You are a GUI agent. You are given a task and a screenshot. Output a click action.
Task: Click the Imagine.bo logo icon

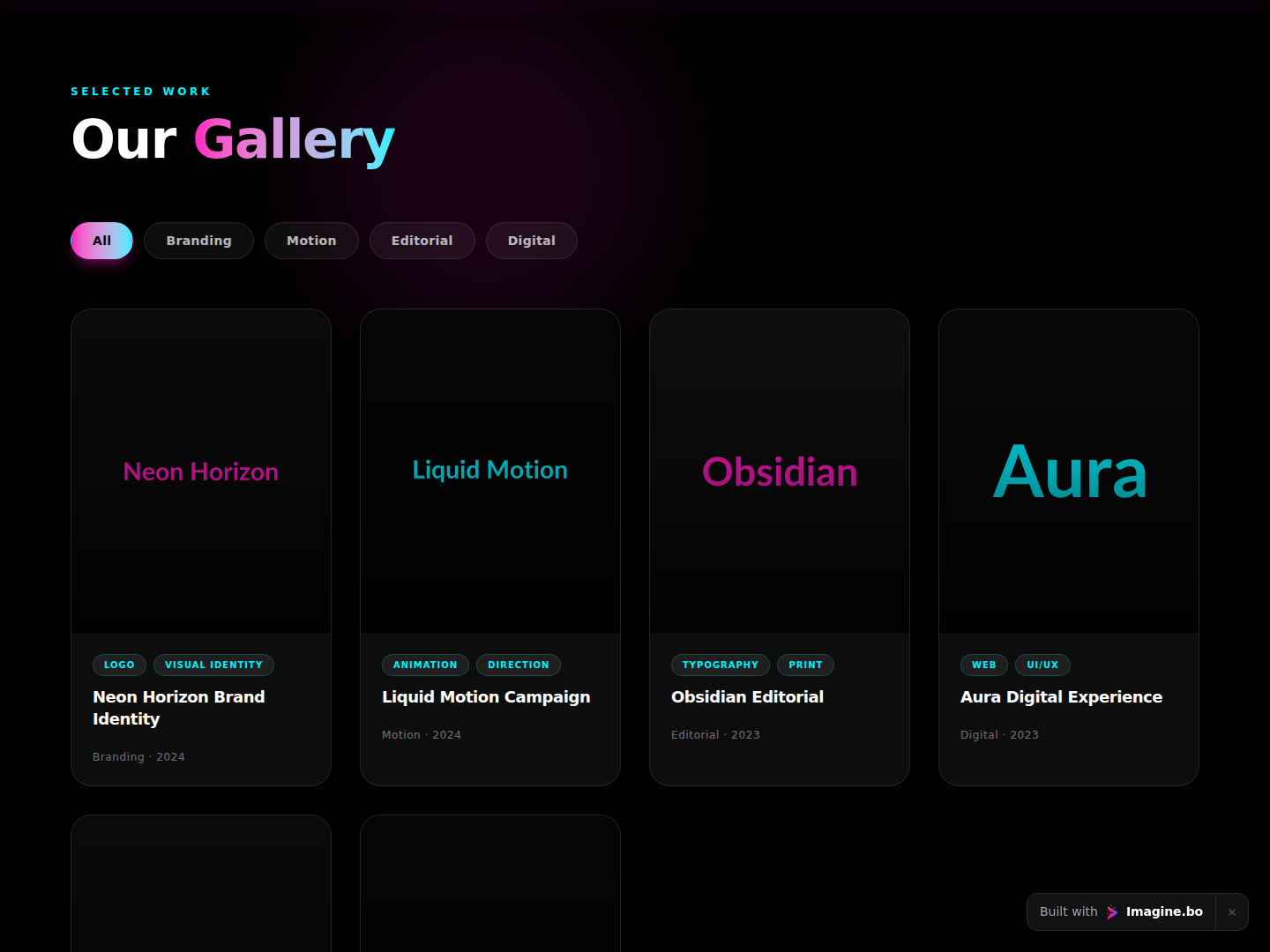[x=1112, y=912]
